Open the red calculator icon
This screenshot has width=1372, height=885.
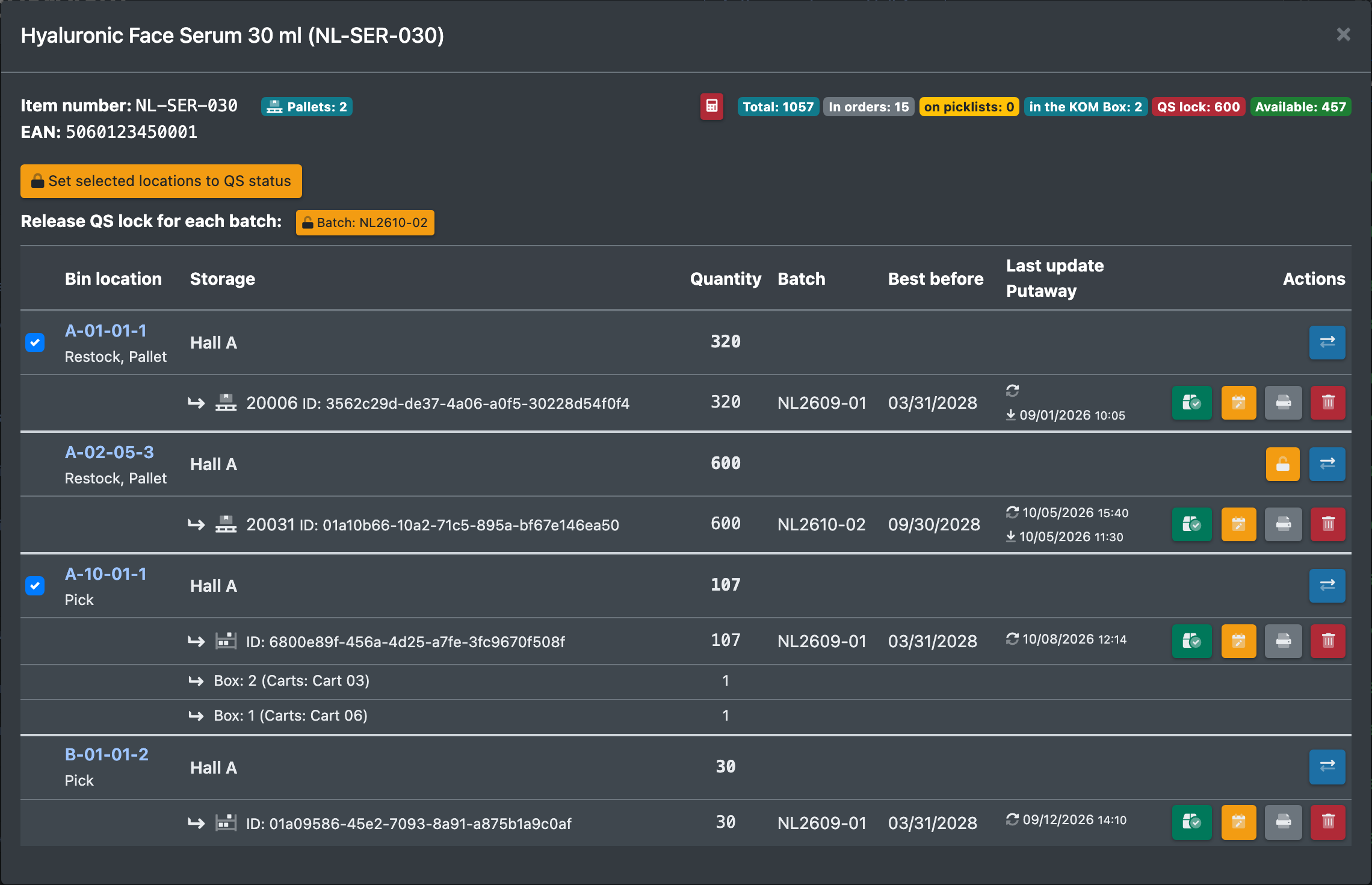click(x=711, y=107)
